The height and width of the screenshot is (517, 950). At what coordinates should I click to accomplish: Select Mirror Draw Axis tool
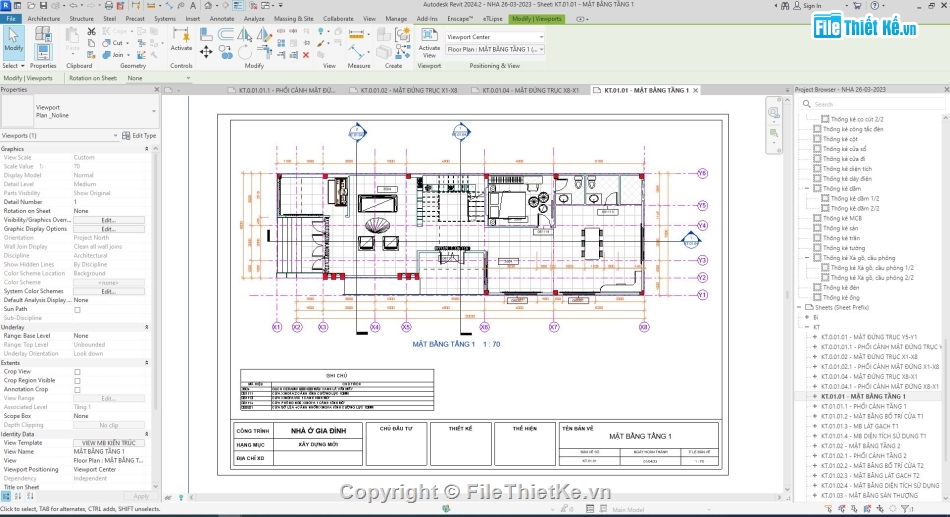point(264,34)
